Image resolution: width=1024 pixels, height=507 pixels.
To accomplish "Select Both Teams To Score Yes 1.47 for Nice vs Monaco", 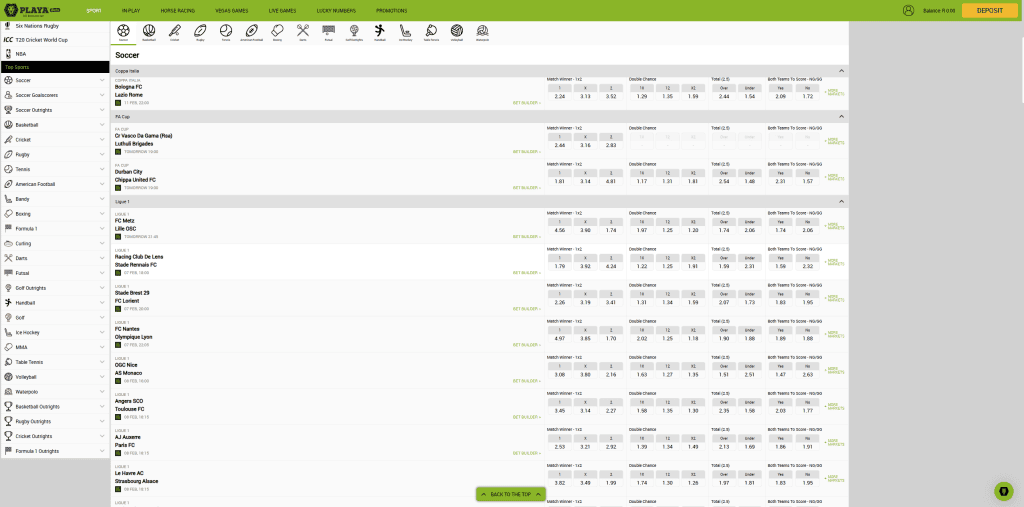I will coord(780,374).
